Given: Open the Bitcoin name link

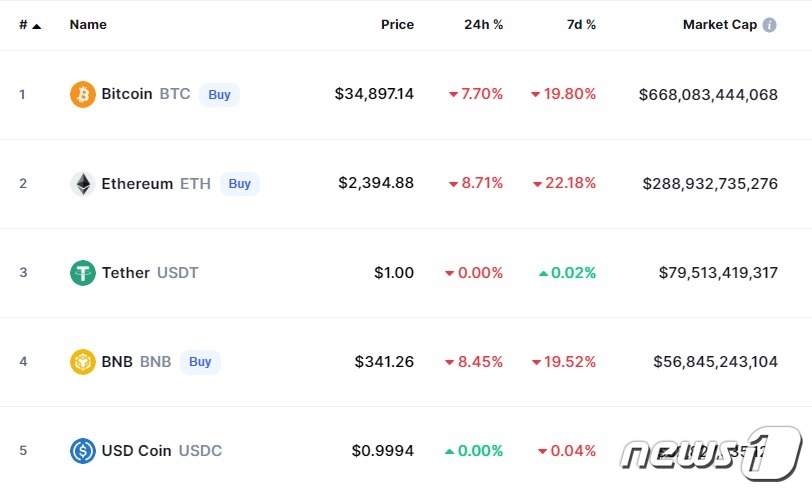Looking at the screenshot, I should tap(127, 94).
